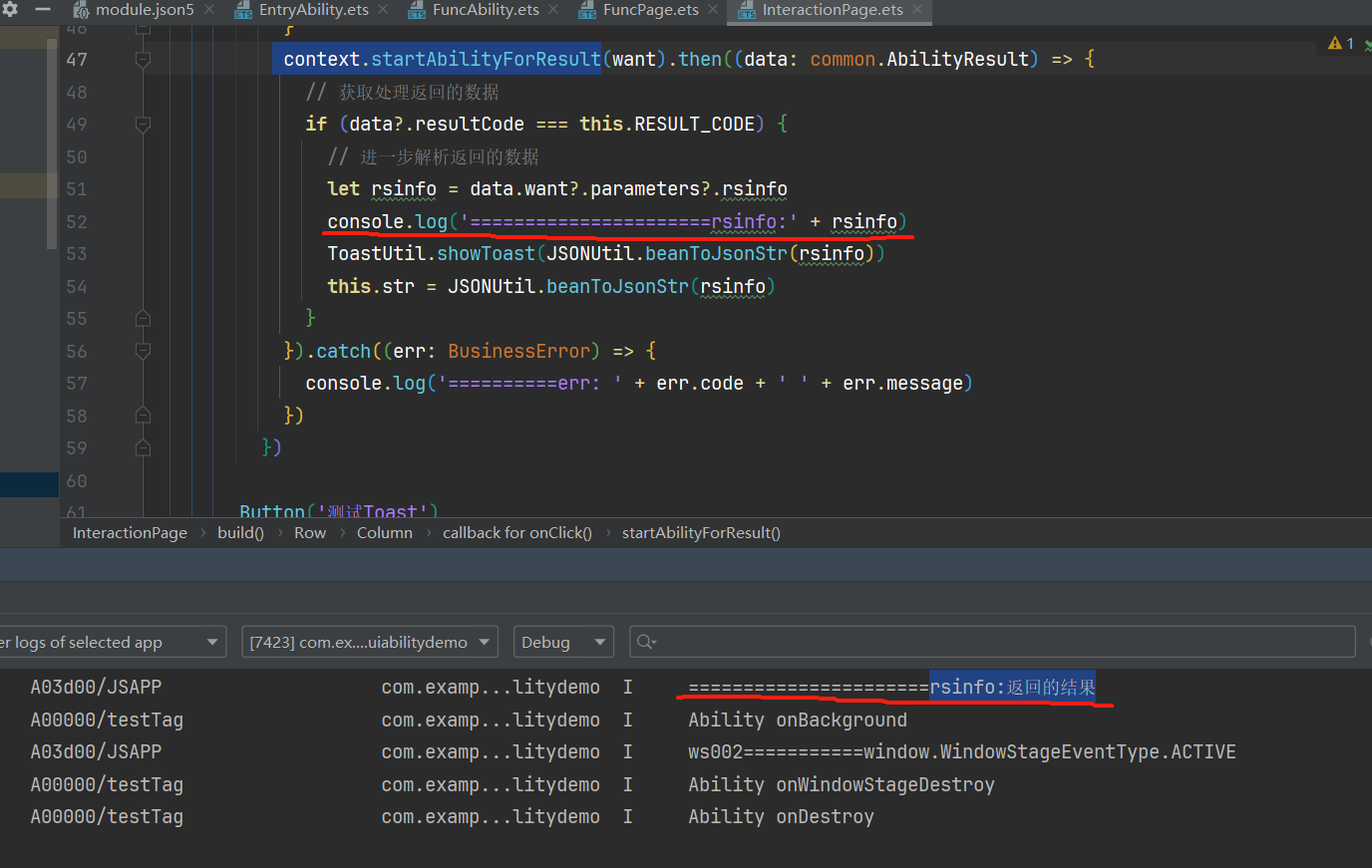Collapse the catch block fold at line 56
Image resolution: width=1372 pixels, height=868 pixels.
click(x=143, y=351)
